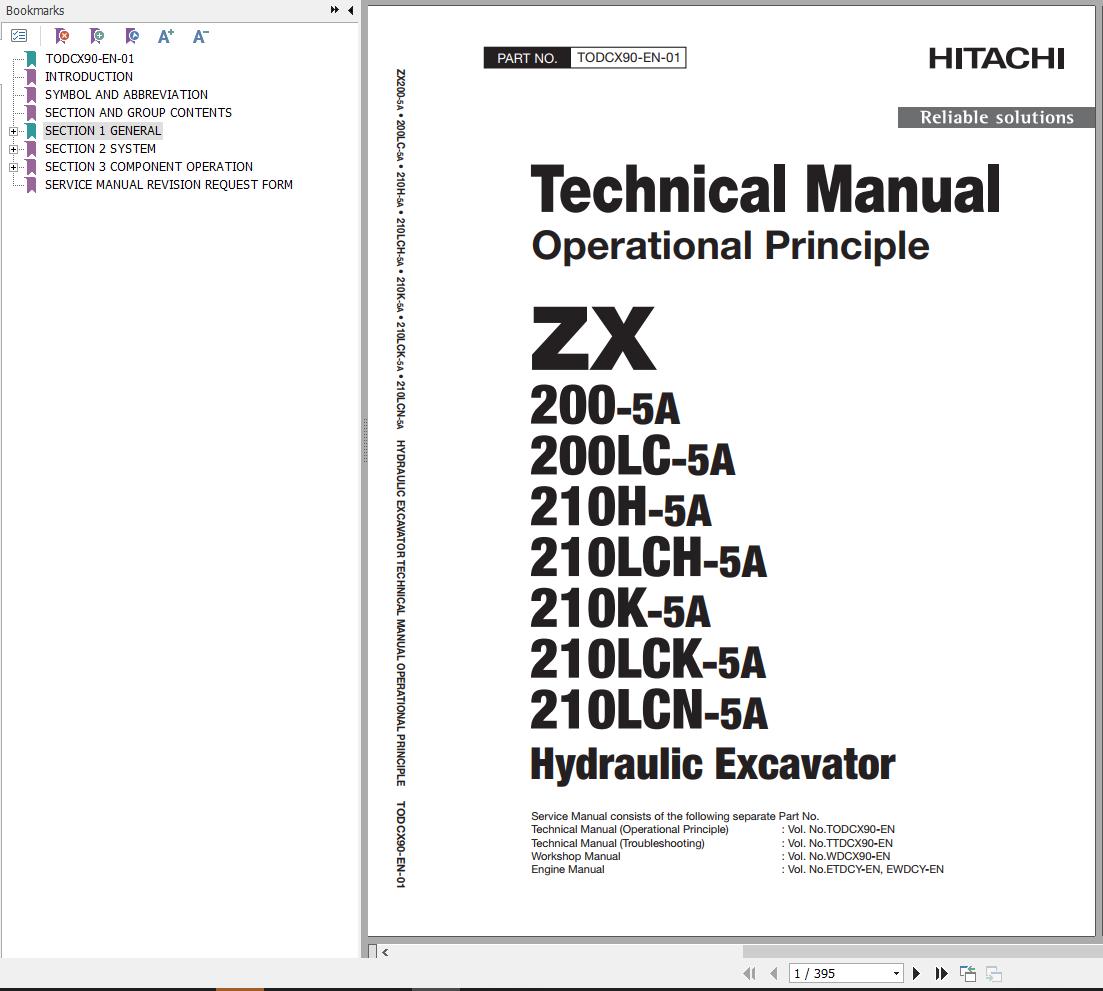This screenshot has height=991, width=1103.
Task: Open SECTION AND GROUP CONTENTS bookmark
Action: (139, 113)
